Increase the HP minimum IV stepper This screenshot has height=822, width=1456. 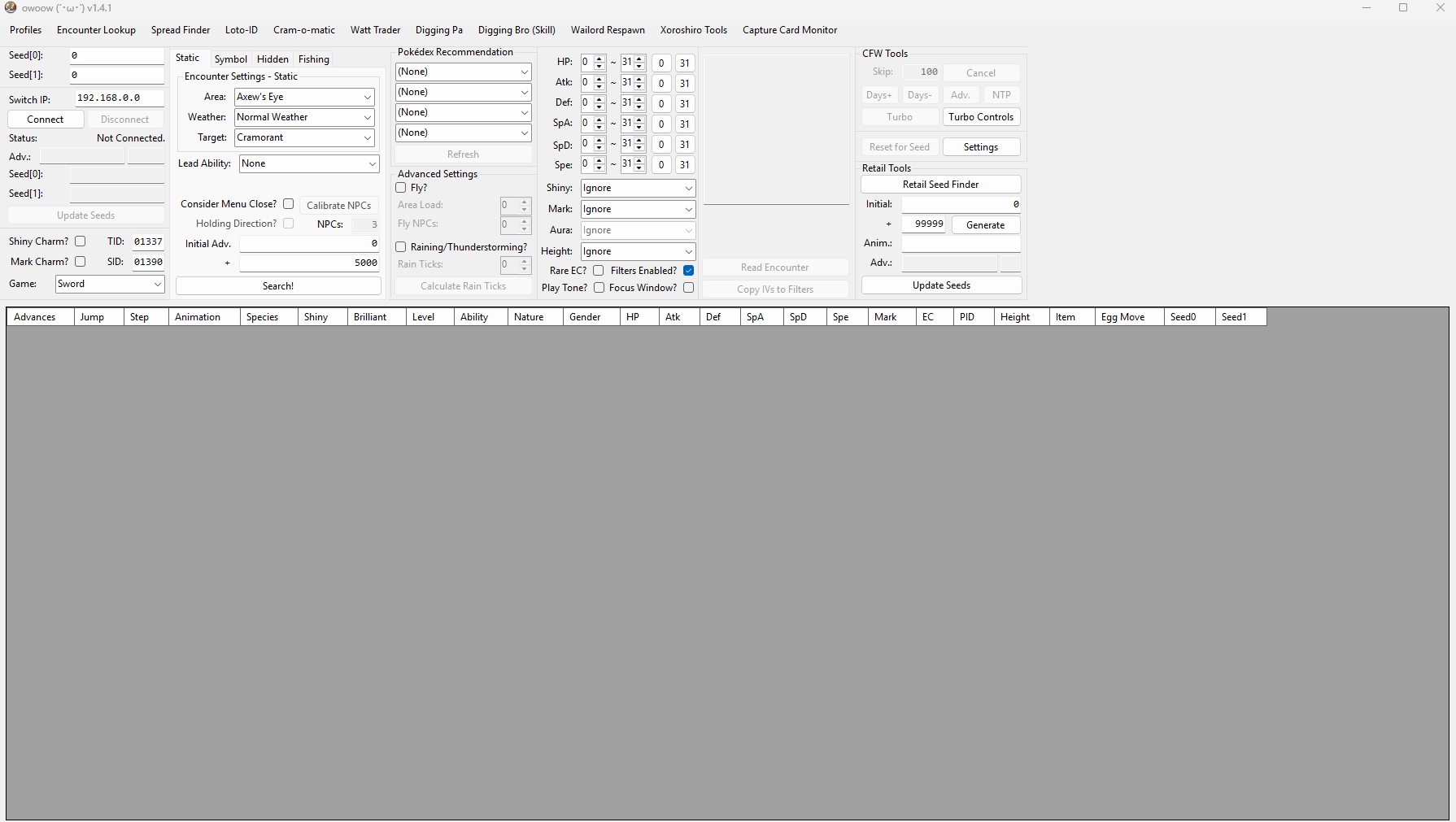(x=599, y=59)
